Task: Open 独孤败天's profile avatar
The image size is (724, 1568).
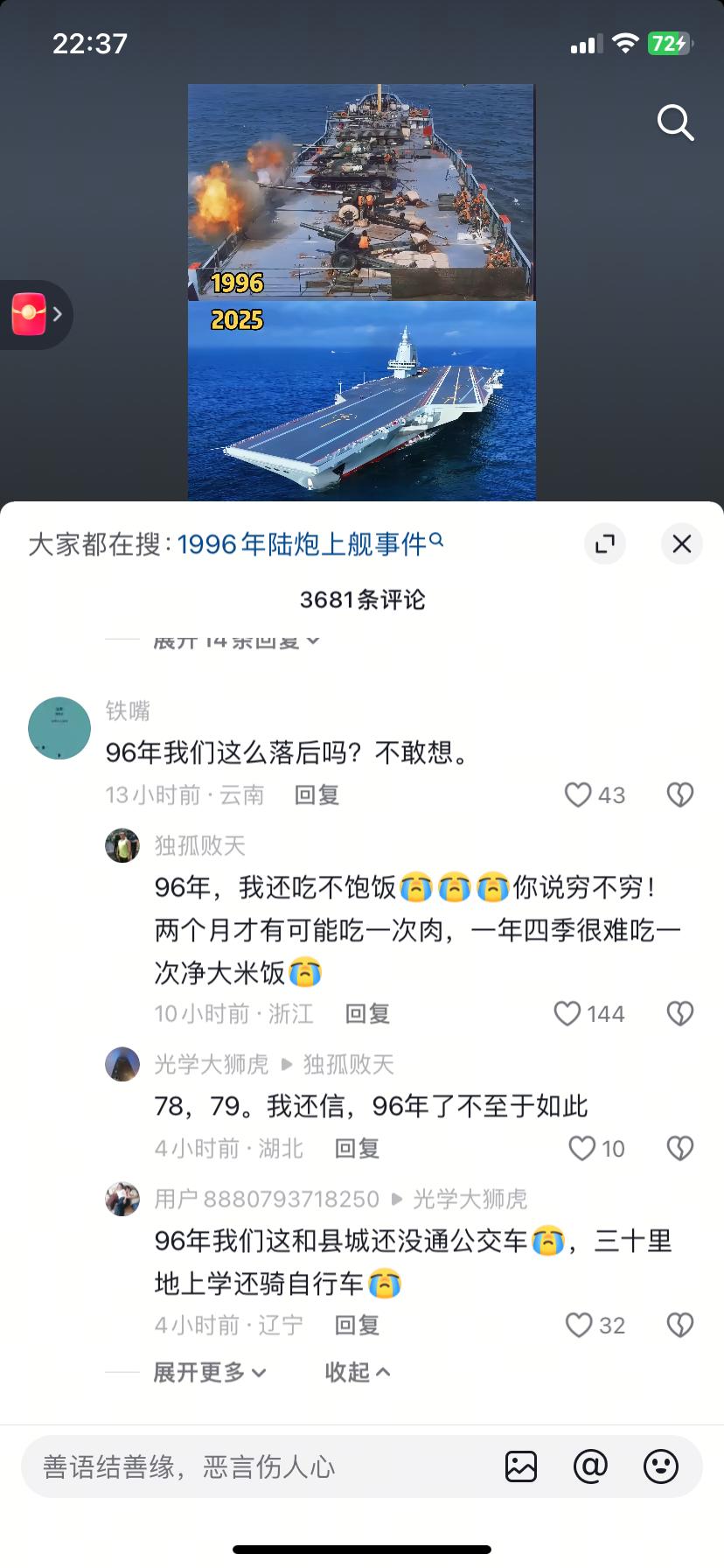Action: coord(122,845)
